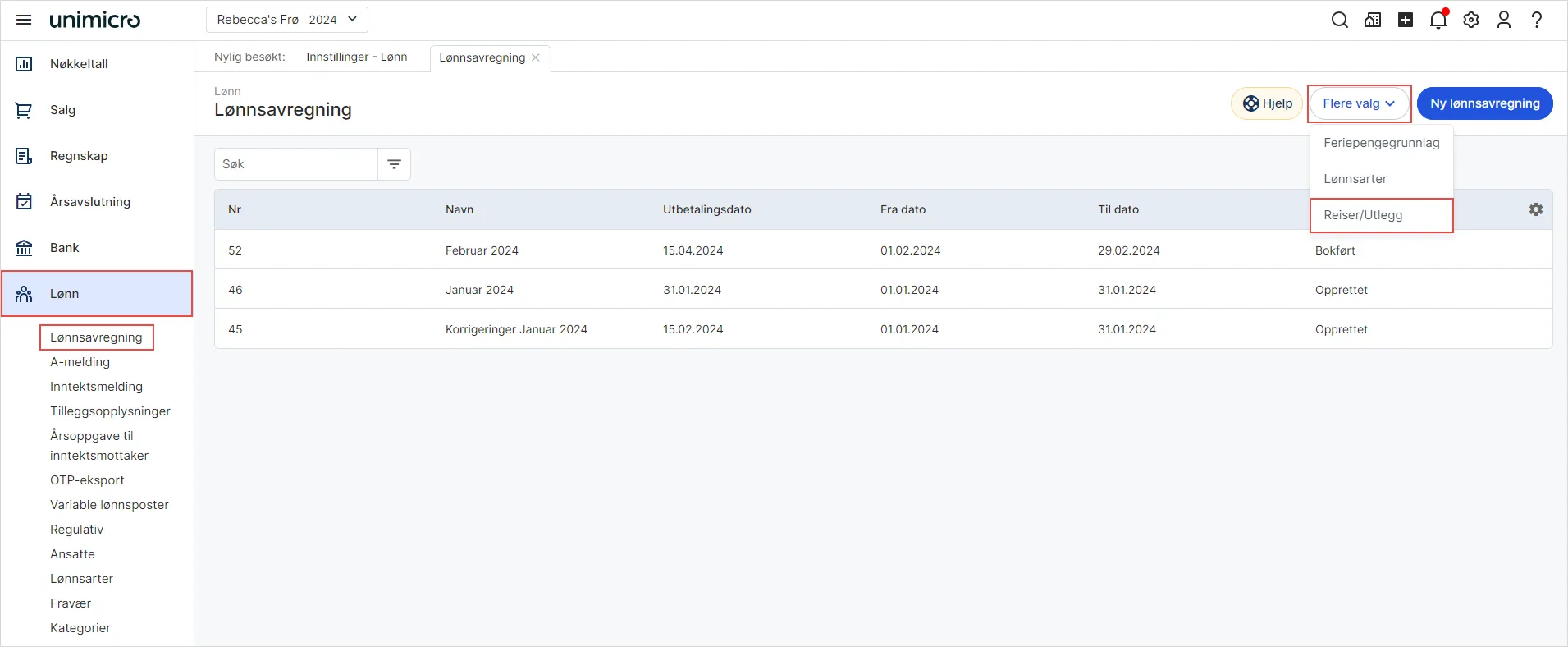This screenshot has height=647, width=1568.
Task: Click the Hjelp button
Action: [x=1267, y=103]
